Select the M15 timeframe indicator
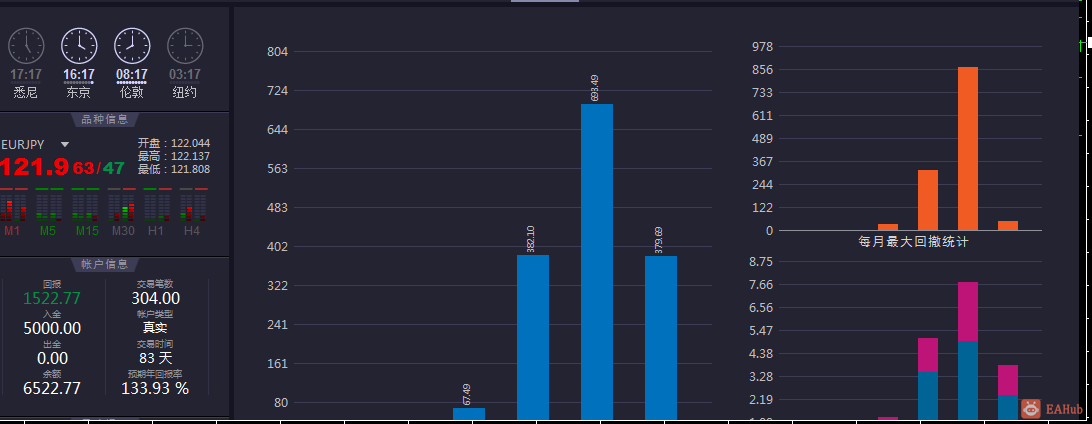Image resolution: width=1092 pixels, height=424 pixels. click(x=88, y=230)
